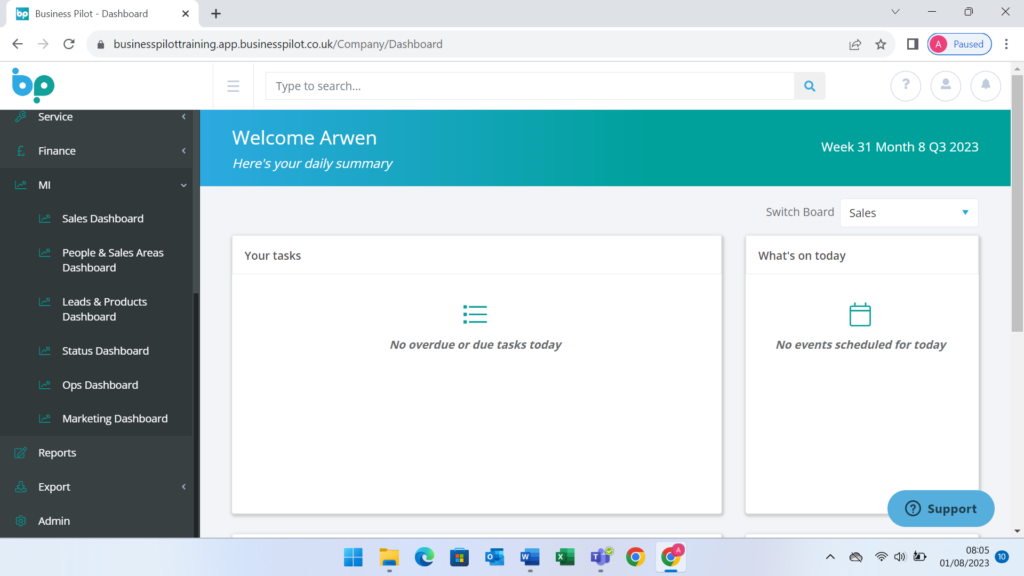This screenshot has width=1024, height=576.
Task: Select Marketing Dashboard menu item
Action: tap(114, 419)
